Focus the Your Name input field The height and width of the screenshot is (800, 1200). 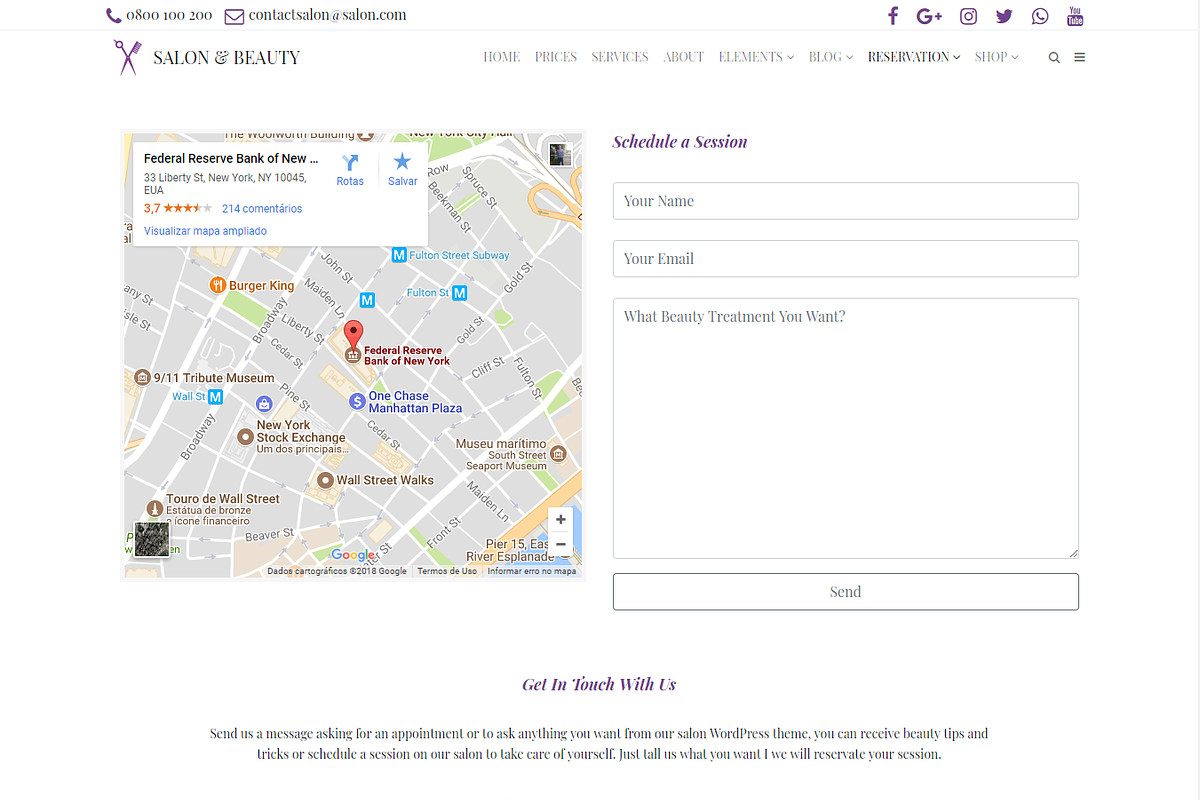(846, 201)
